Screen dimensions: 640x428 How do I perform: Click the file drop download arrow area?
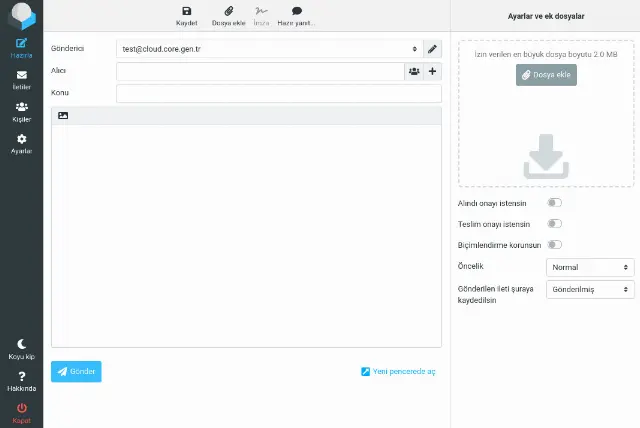click(x=546, y=156)
